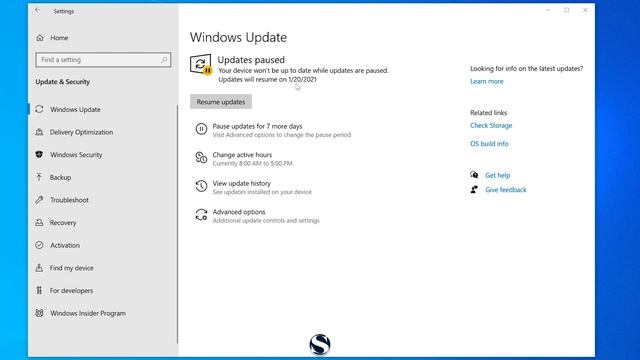Screen dimensions: 640x360
Task: Click the Windows Insider Program icon
Action: (x=39, y=313)
